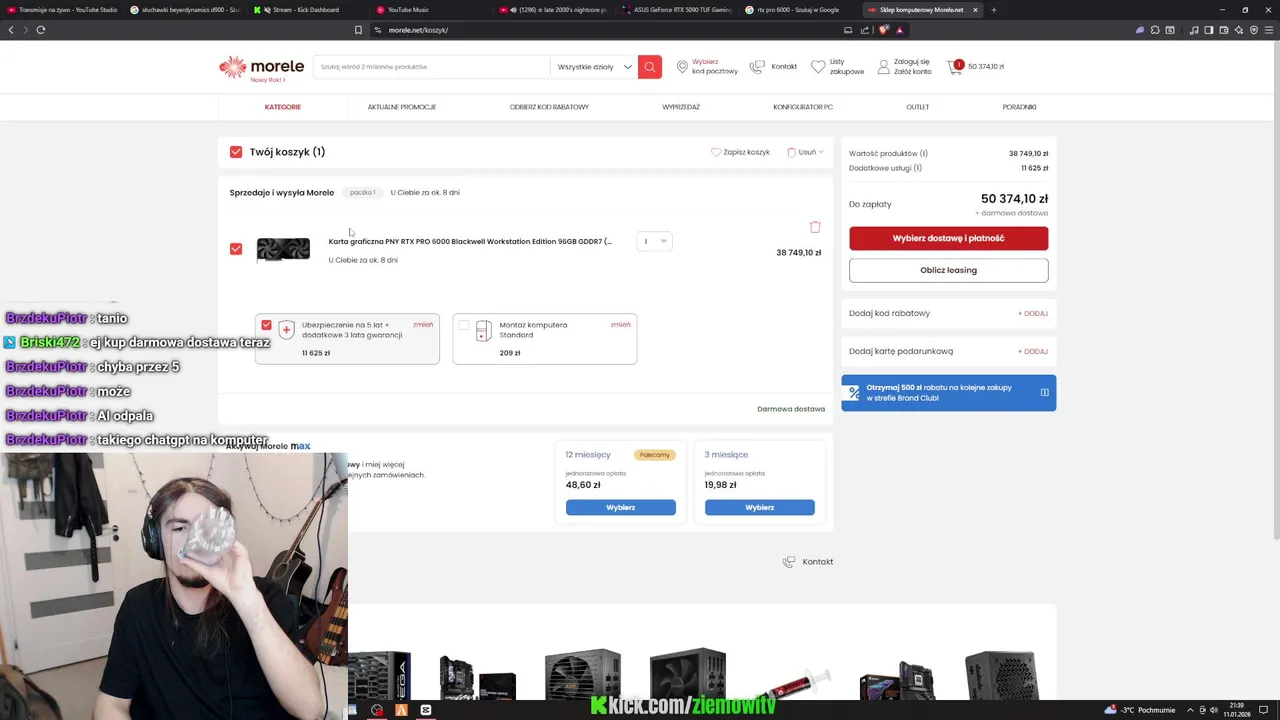Expand Dodaj kod rabatowy with + DODAJ

[1032, 313]
